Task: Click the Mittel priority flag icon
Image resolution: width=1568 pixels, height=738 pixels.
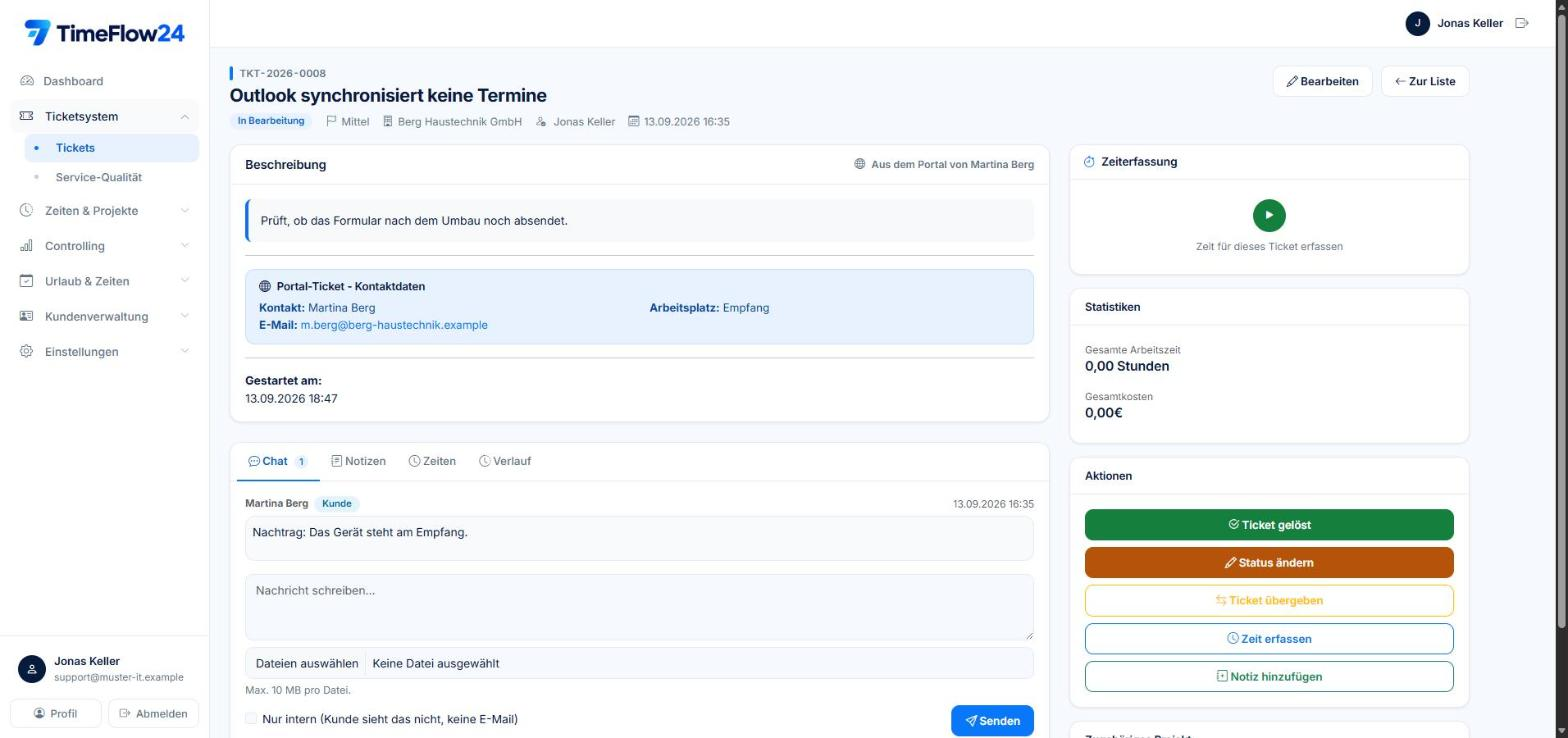Action: [x=331, y=121]
